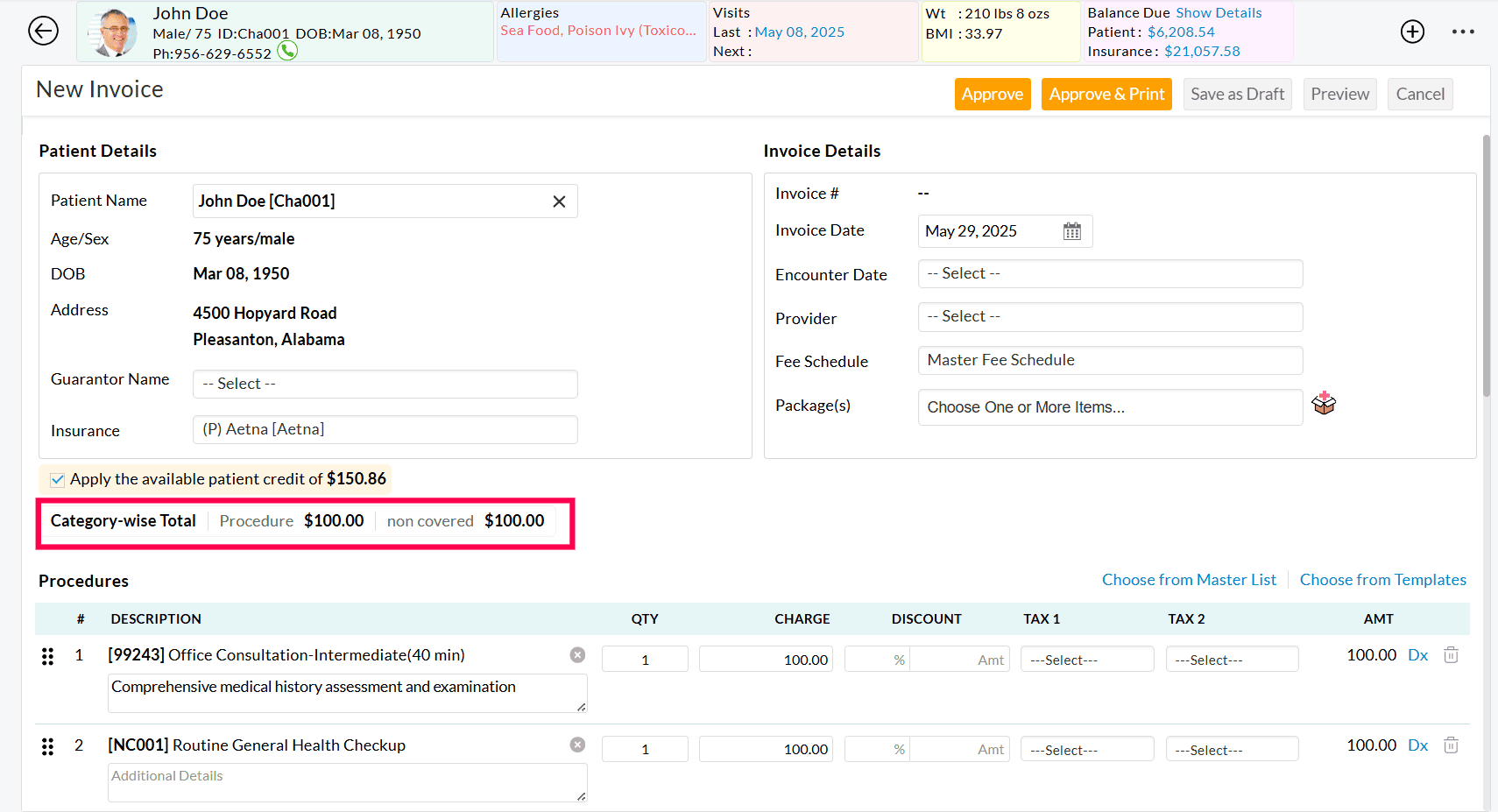Click the drag handle beside Routine General Health Checkup
The height and width of the screenshot is (812, 1498).
click(x=47, y=745)
